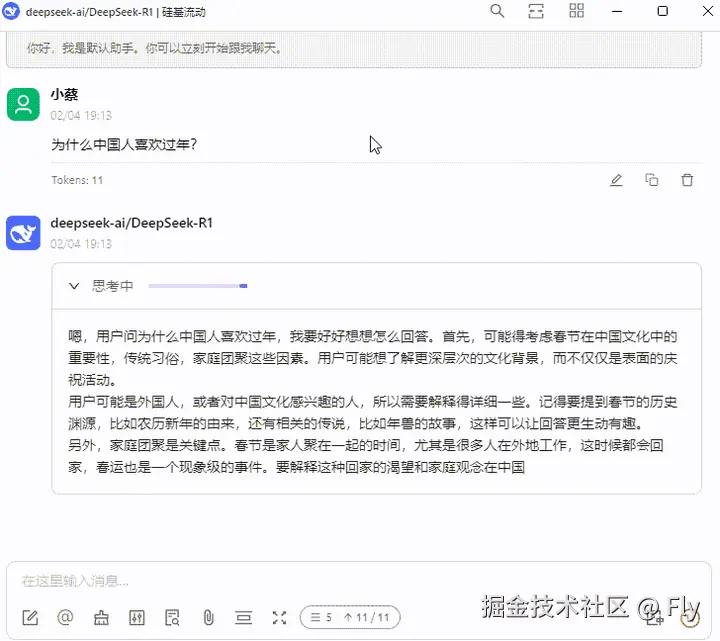
Task: Expand the input box with fullscreen icon
Action: tap(279, 618)
